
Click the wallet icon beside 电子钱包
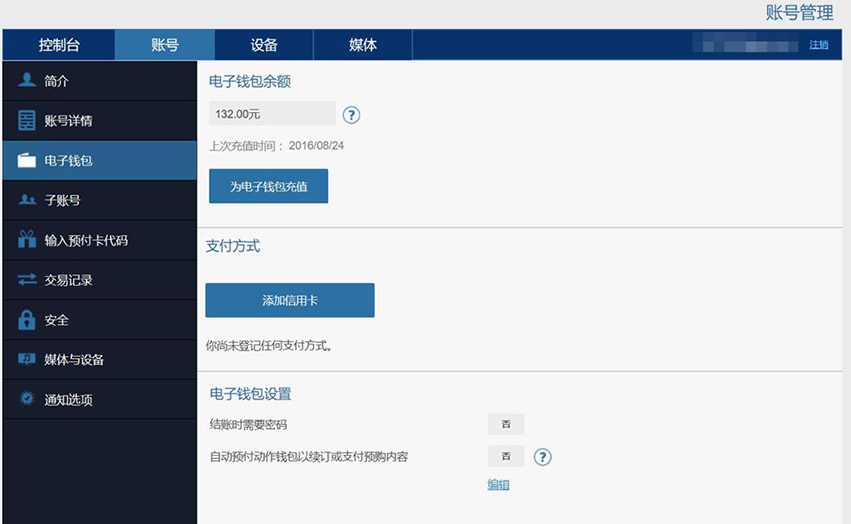[x=27, y=161]
